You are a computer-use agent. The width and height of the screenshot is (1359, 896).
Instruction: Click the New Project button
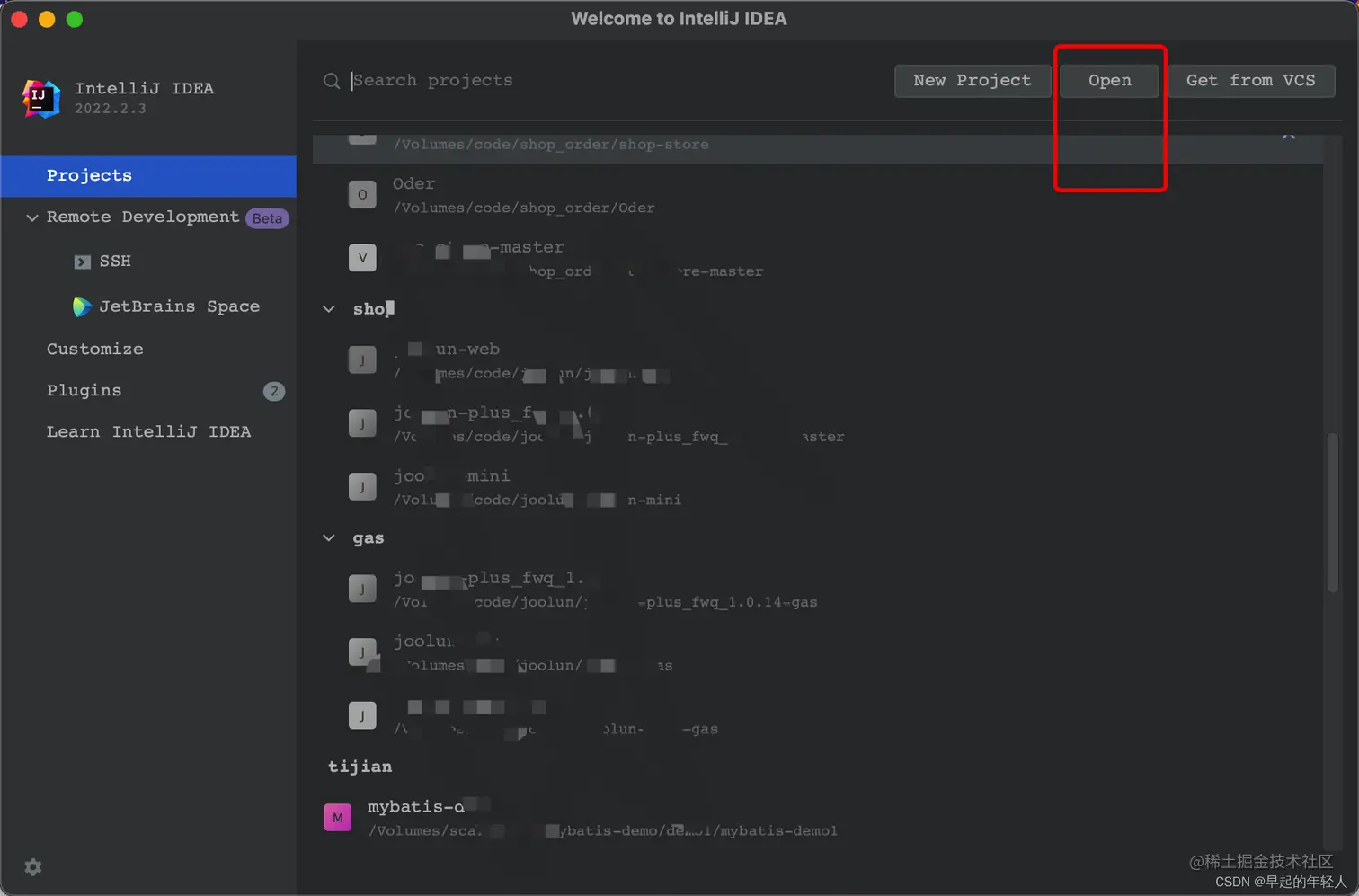pyautogui.click(x=973, y=81)
